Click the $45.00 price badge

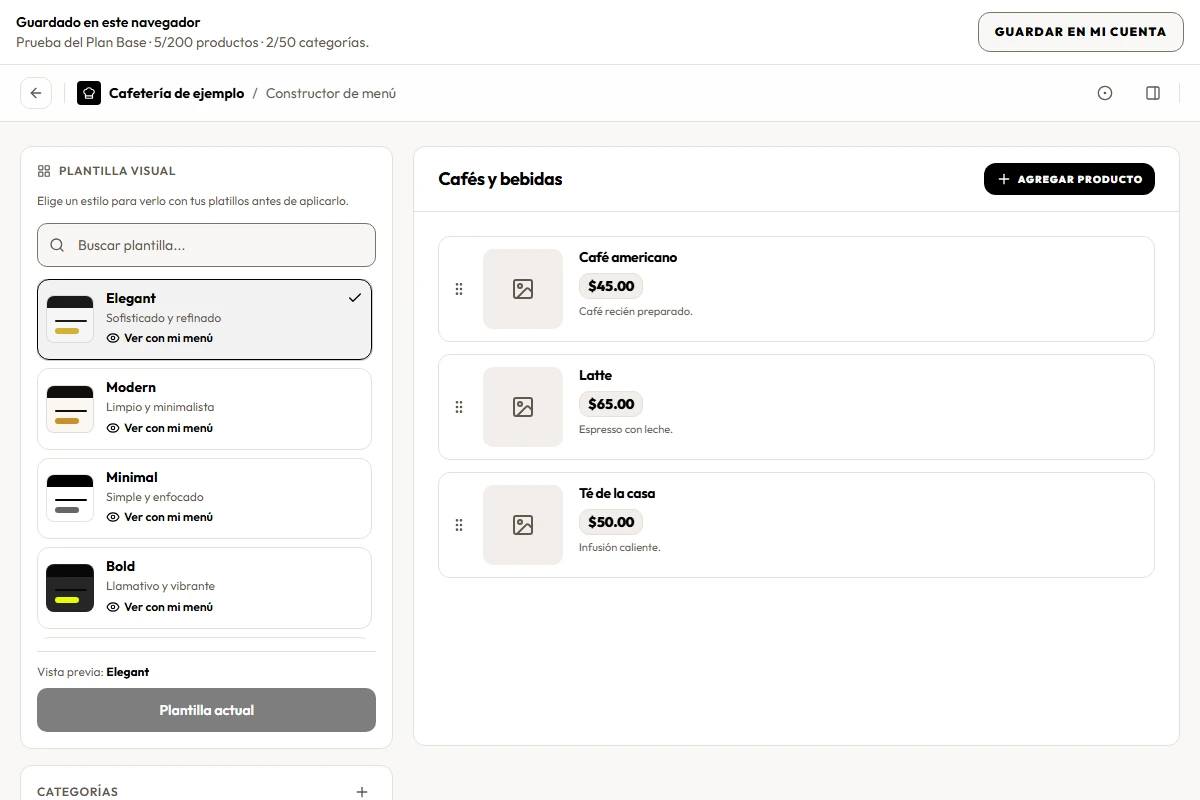point(611,286)
